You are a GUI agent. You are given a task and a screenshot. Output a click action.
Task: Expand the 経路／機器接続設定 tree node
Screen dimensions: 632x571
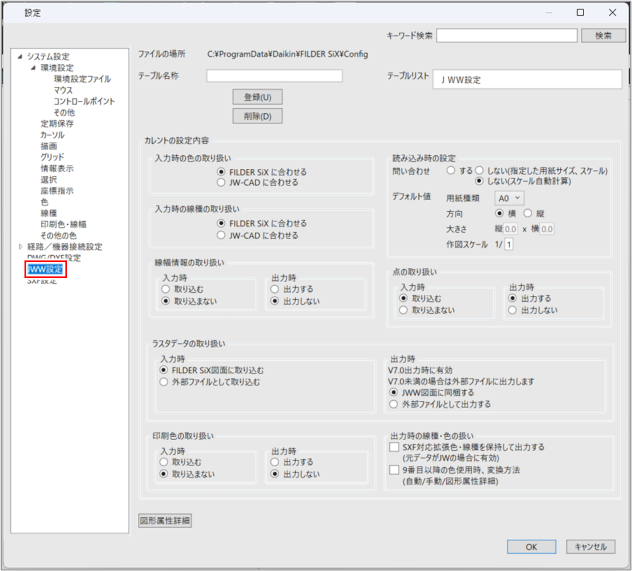(20, 246)
